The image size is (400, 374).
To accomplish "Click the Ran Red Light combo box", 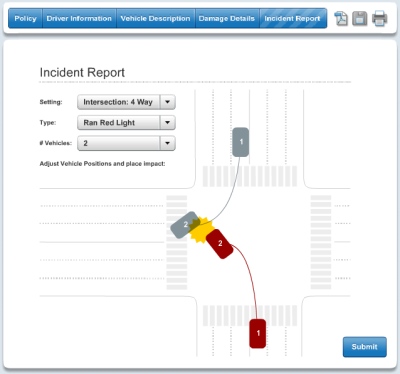I will click(126, 123).
